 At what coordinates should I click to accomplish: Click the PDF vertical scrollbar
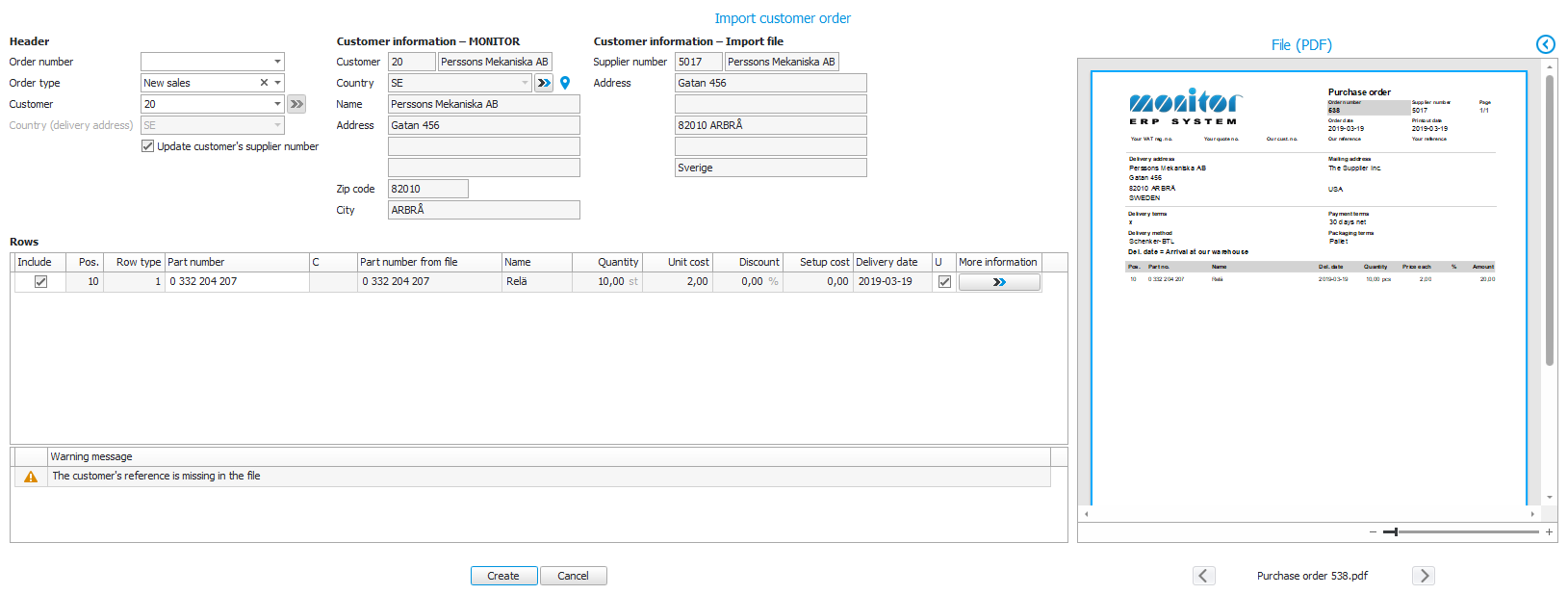pos(1550,220)
